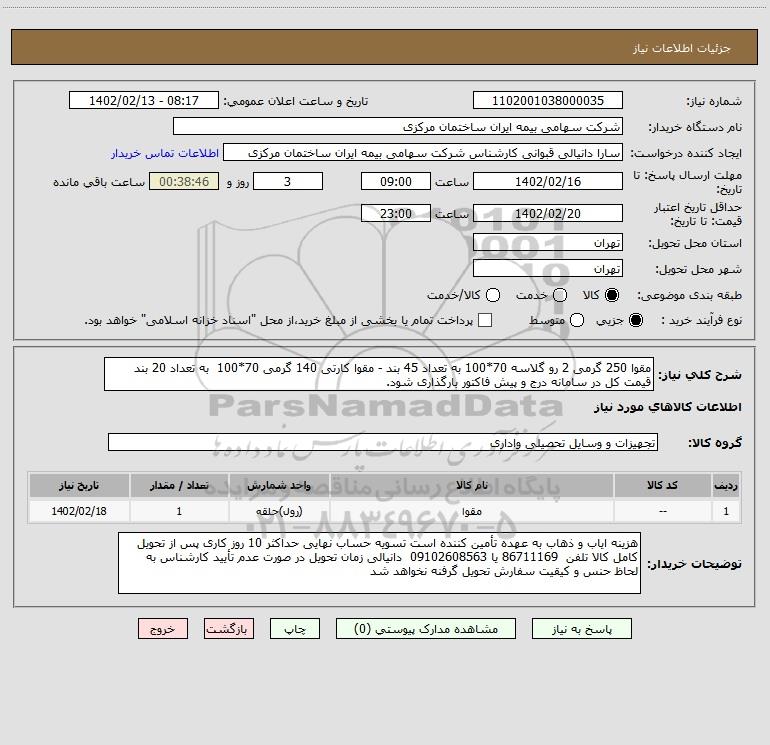Select the خدمت radio button
This screenshot has height=745, width=770.
coord(560,295)
